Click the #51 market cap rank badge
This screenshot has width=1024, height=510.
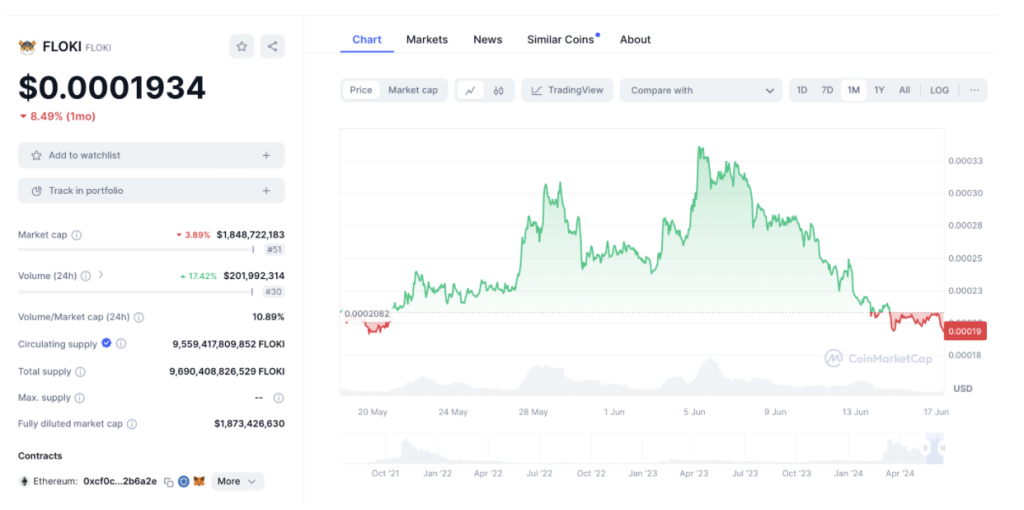click(x=274, y=249)
